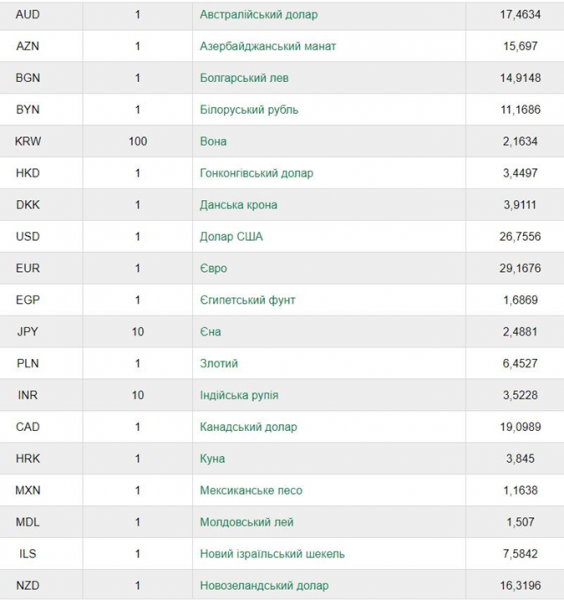Image resolution: width=564 pixels, height=600 pixels.
Task: Select the Індійська рупія link
Action: [x=239, y=395]
